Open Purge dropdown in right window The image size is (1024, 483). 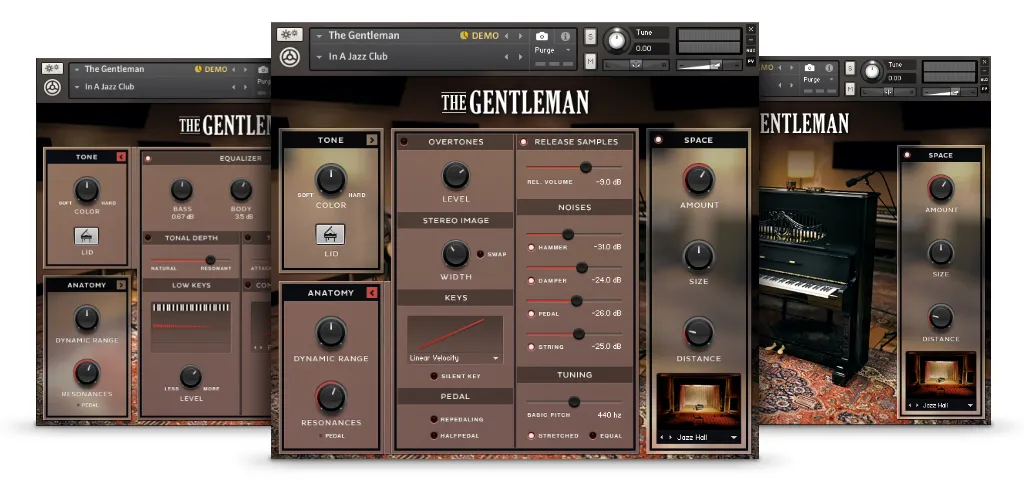831,80
